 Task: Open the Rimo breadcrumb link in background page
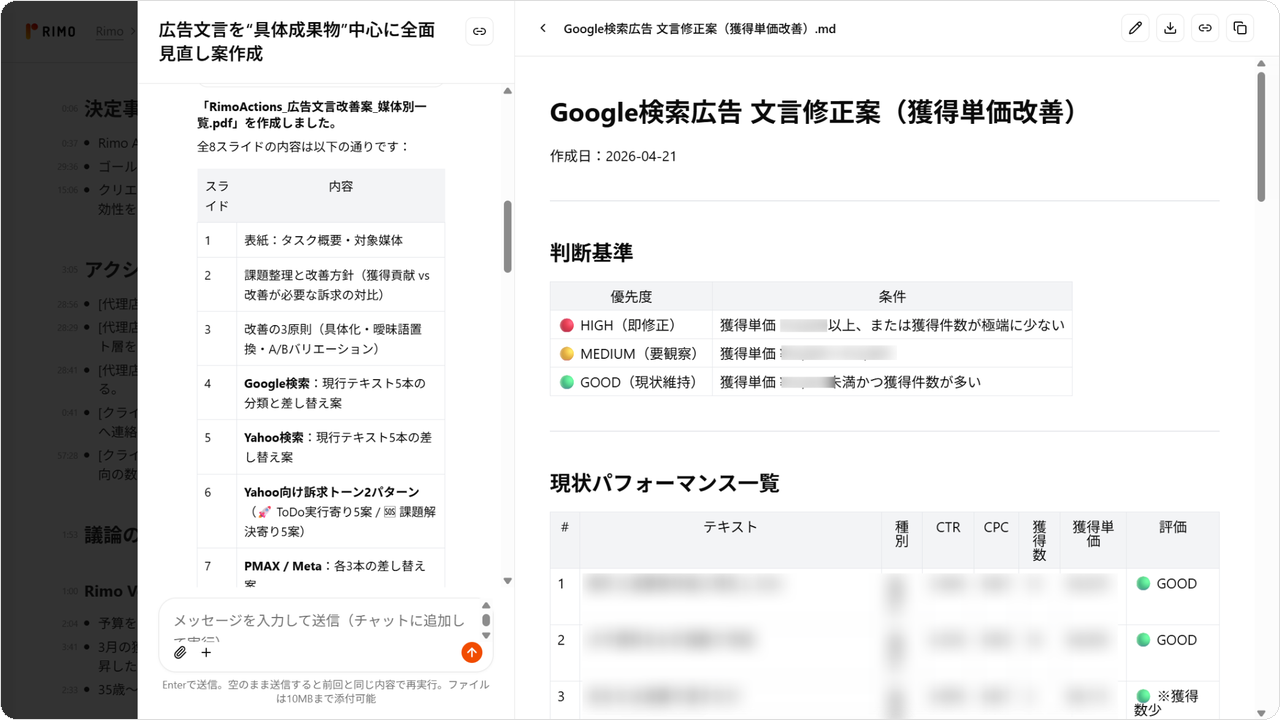tap(110, 31)
